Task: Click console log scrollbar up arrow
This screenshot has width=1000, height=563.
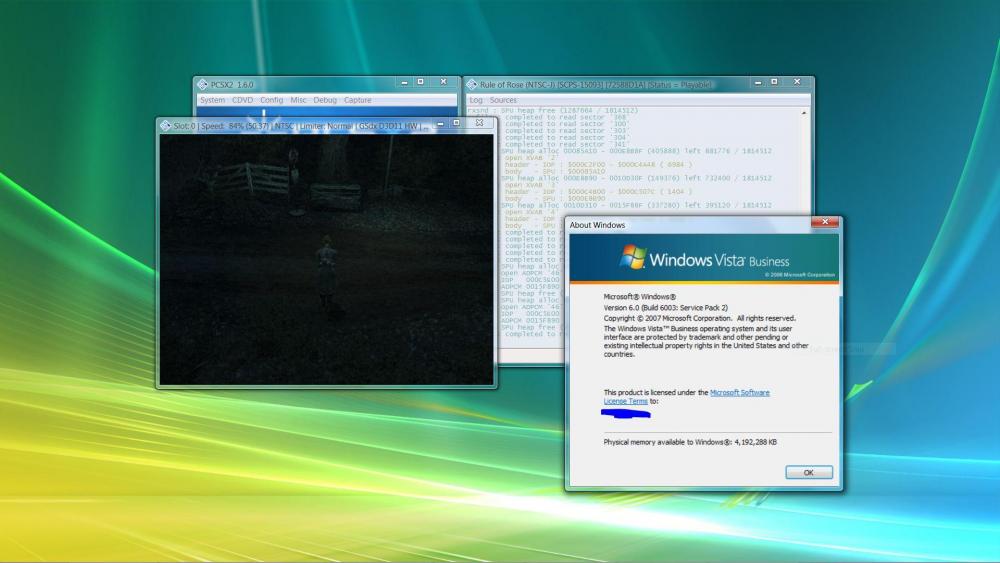Action: pos(804,113)
